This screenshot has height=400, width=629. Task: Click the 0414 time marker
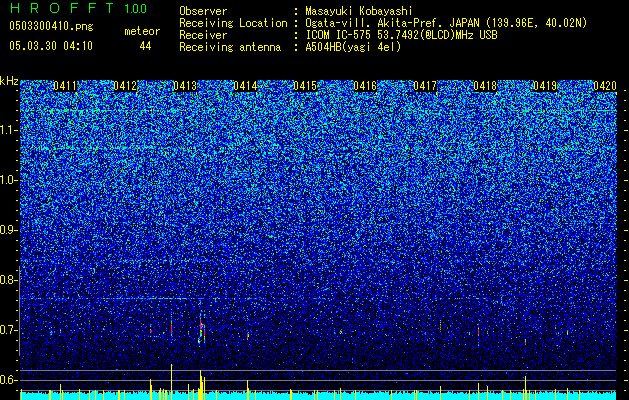(x=245, y=86)
